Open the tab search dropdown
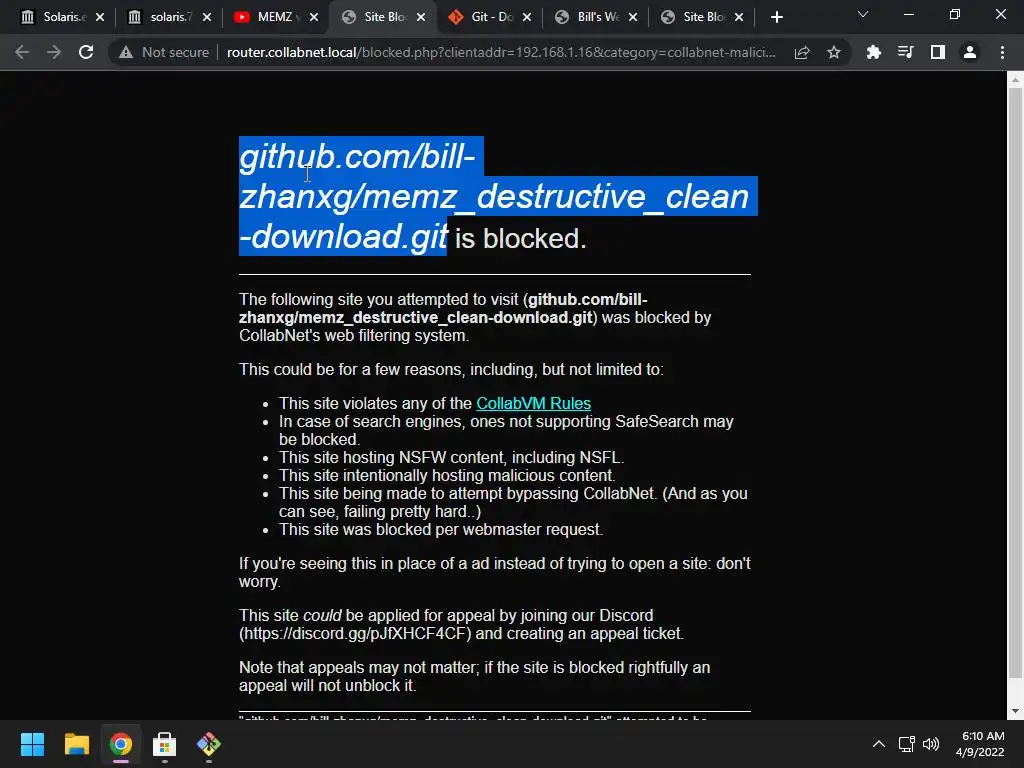The height and width of the screenshot is (768, 1024). click(x=863, y=14)
